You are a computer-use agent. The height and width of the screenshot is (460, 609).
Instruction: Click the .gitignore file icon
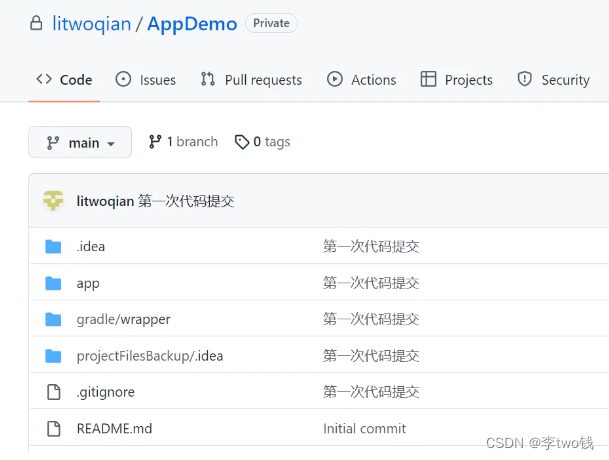coord(54,392)
